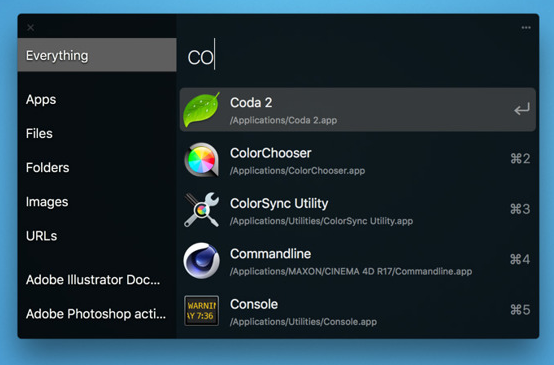Click the Coda 2 green leaf icon

(201, 110)
